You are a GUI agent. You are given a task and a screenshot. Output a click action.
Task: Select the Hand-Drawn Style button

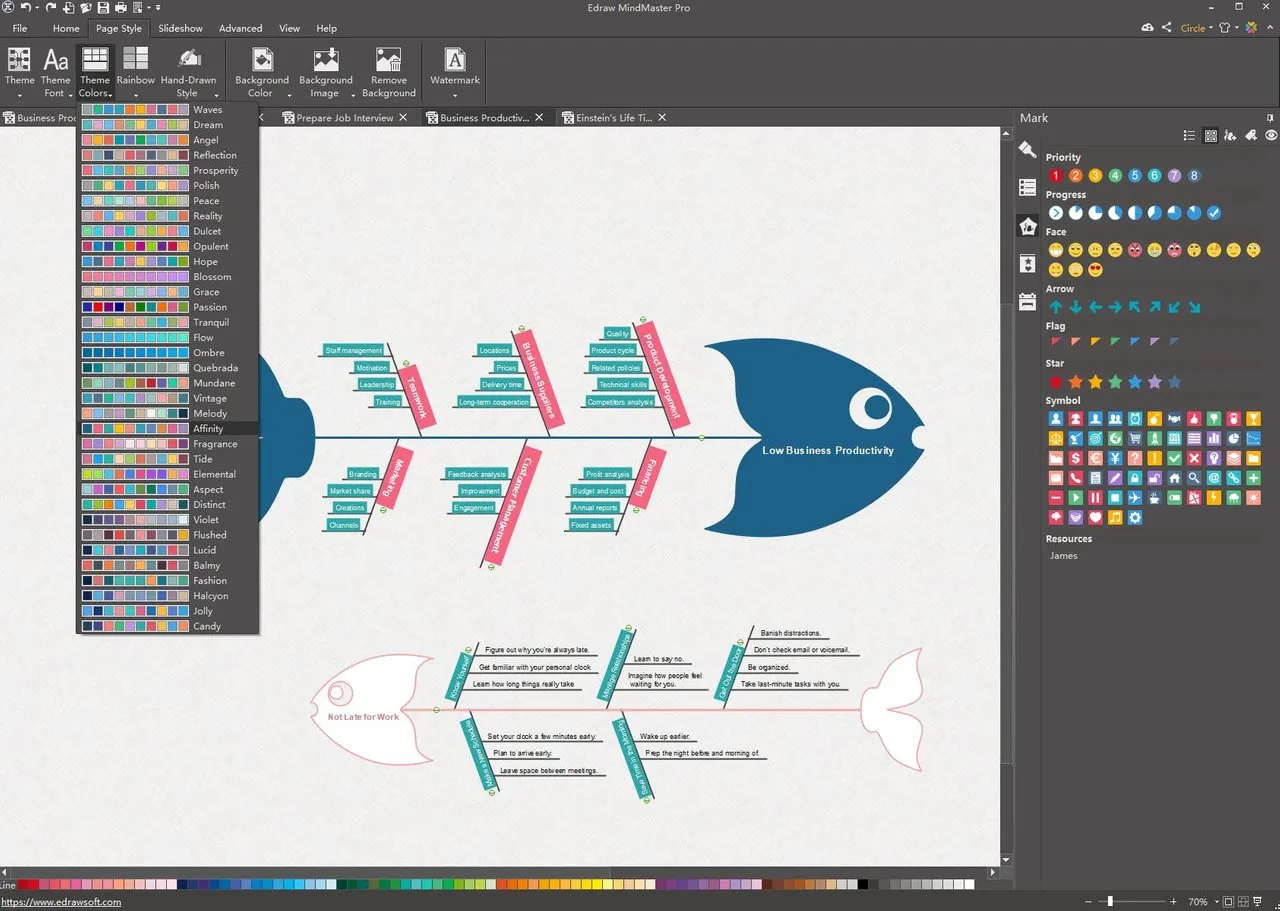188,72
